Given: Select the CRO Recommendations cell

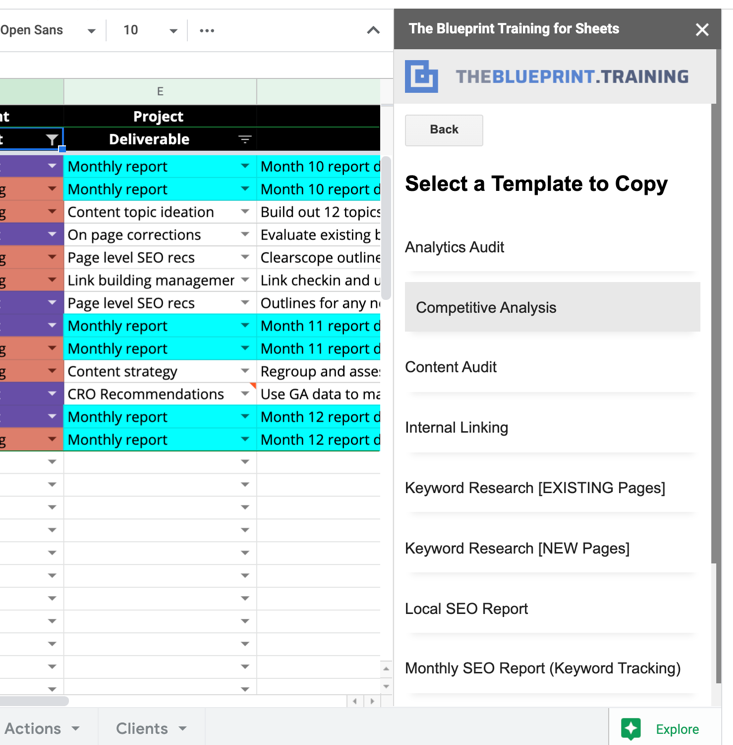Looking at the screenshot, I should pyautogui.click(x=160, y=394).
